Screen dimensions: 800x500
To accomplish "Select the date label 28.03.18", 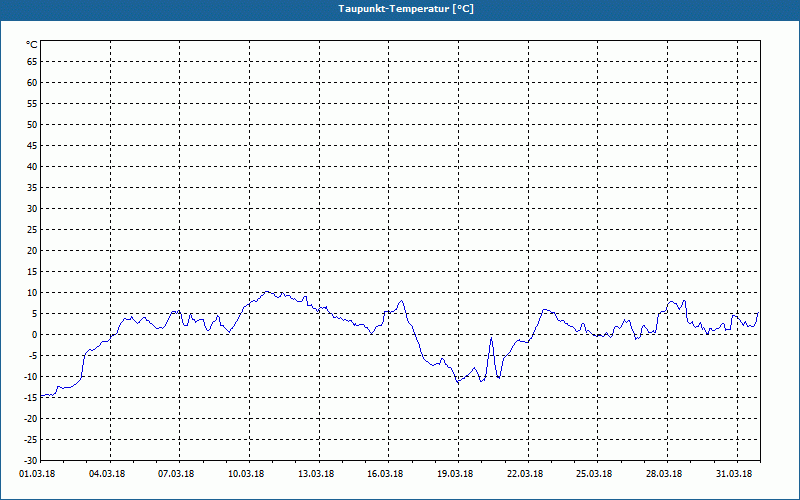I will point(664,474).
